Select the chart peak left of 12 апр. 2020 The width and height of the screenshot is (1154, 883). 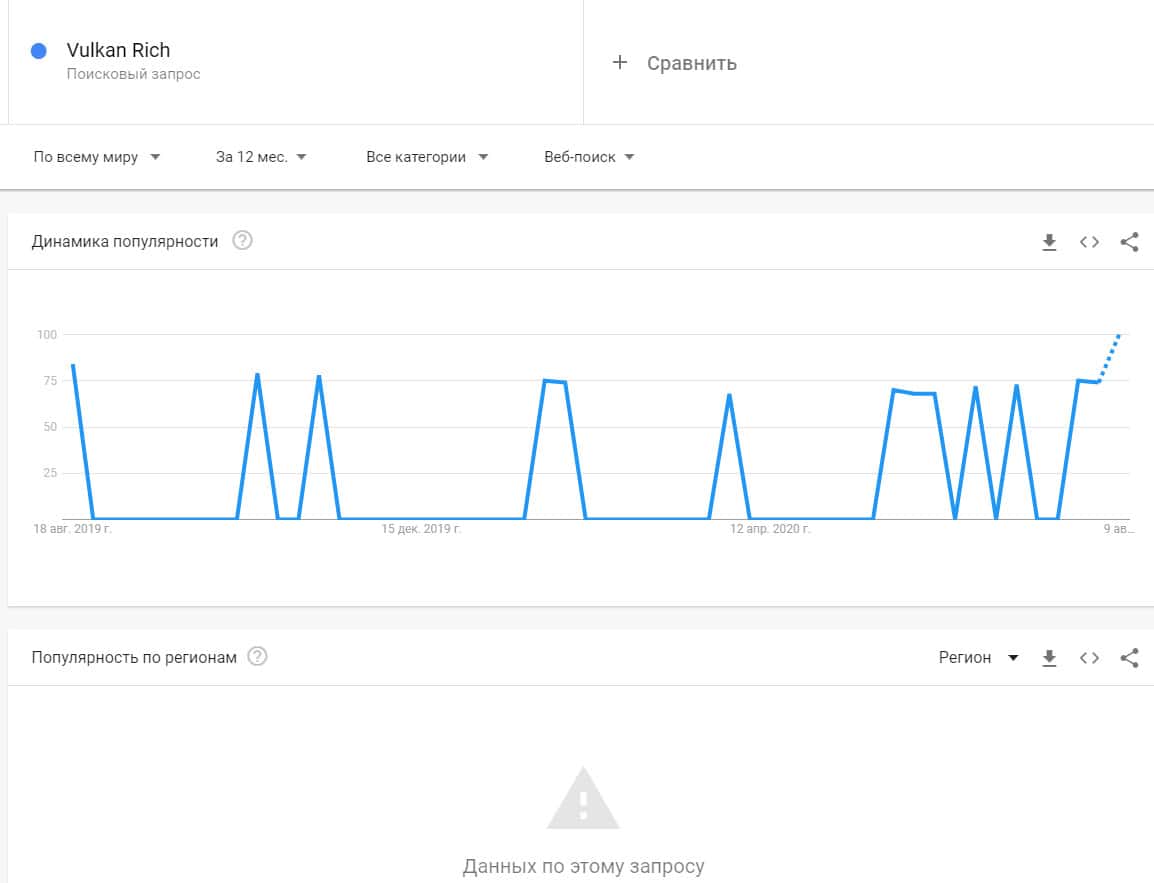(x=729, y=395)
